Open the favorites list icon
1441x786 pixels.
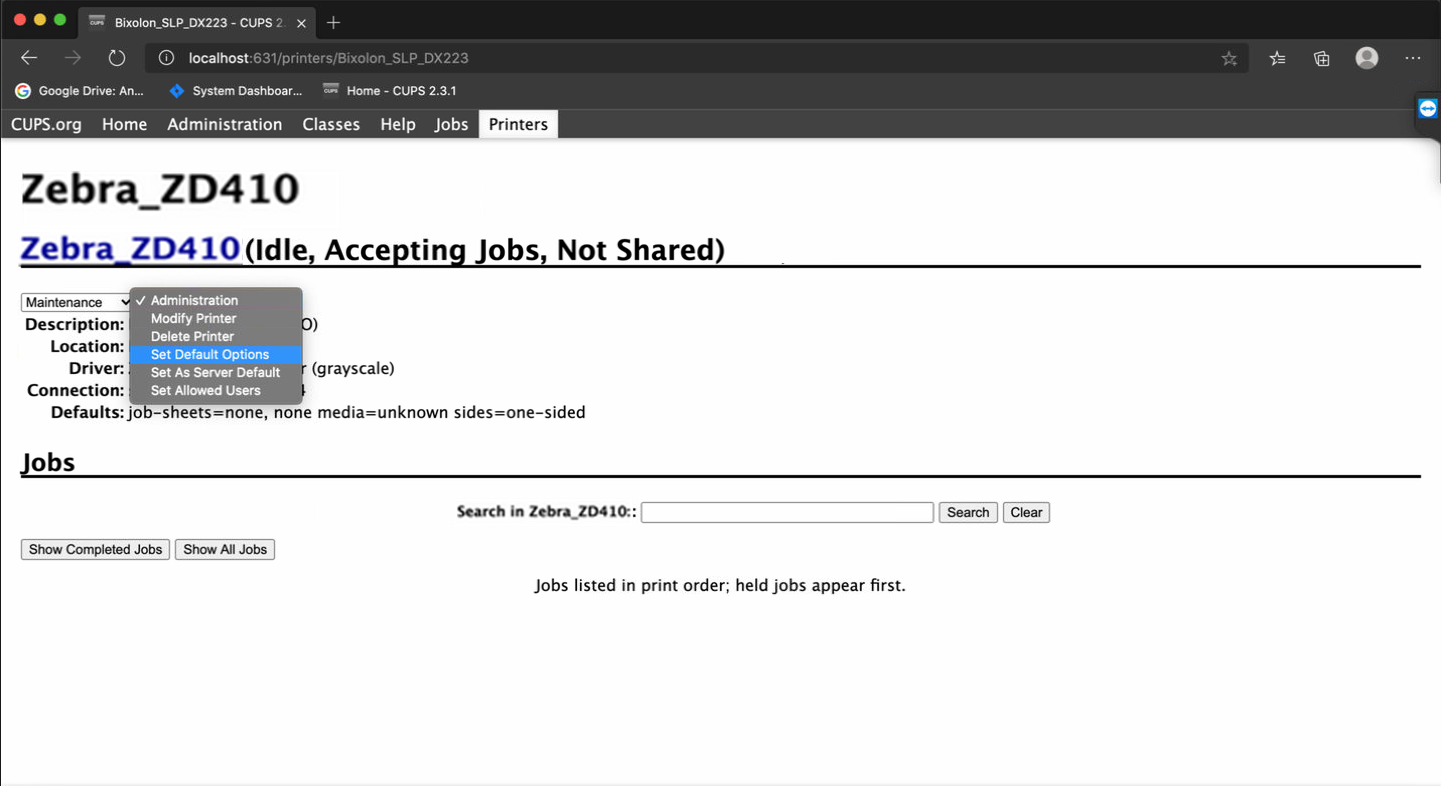1277,58
